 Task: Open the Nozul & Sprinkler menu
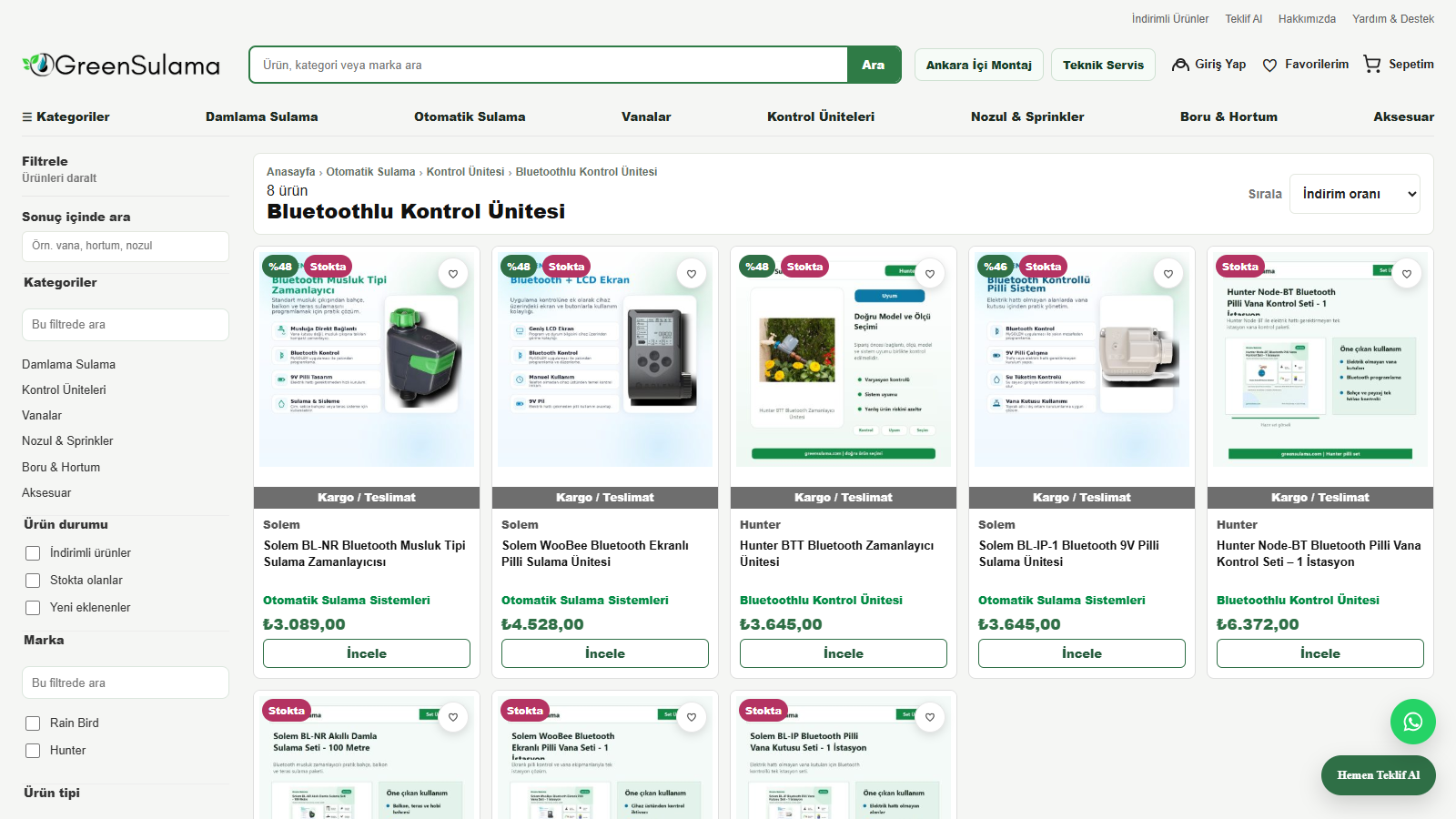point(1027,116)
